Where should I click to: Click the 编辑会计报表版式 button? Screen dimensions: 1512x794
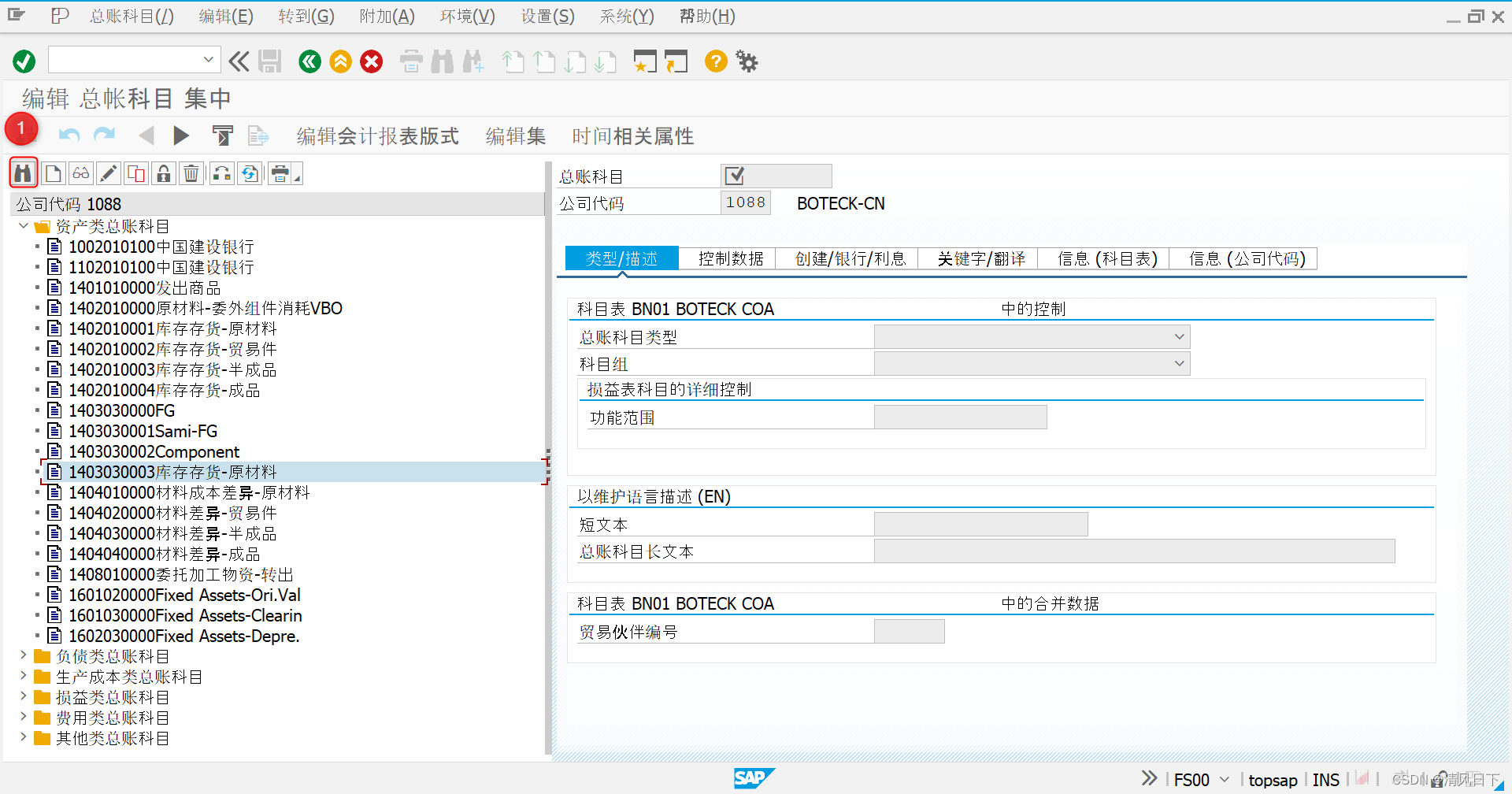click(377, 136)
